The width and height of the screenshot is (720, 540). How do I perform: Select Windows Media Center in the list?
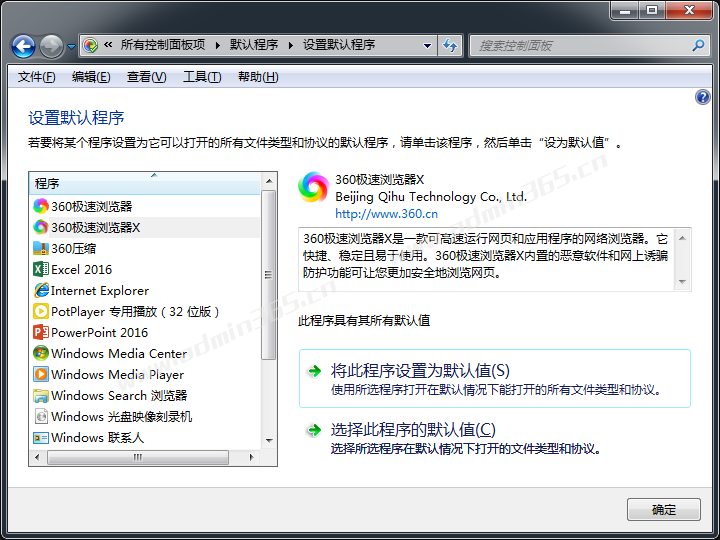pyautogui.click(x=119, y=354)
